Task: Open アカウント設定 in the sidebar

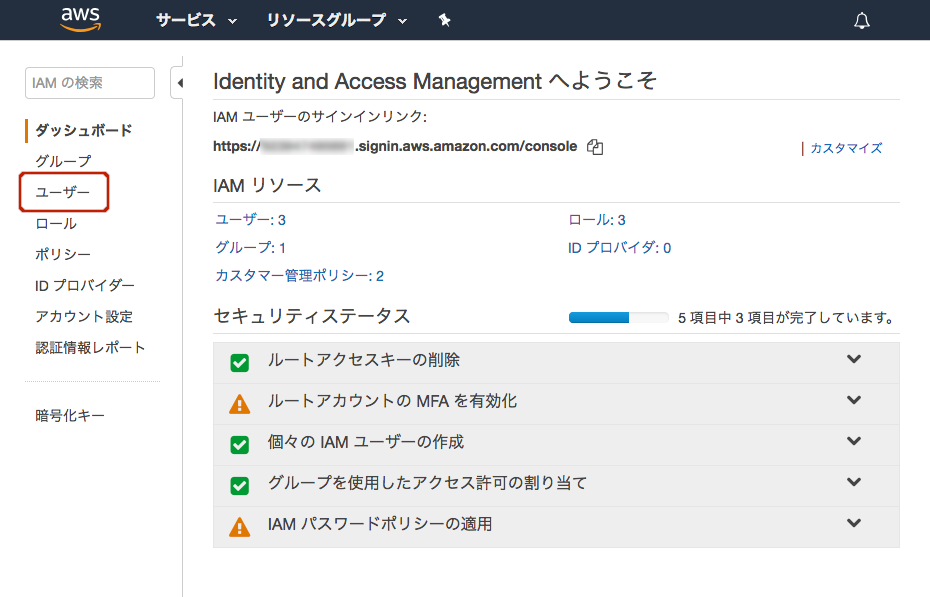Action: 84,317
